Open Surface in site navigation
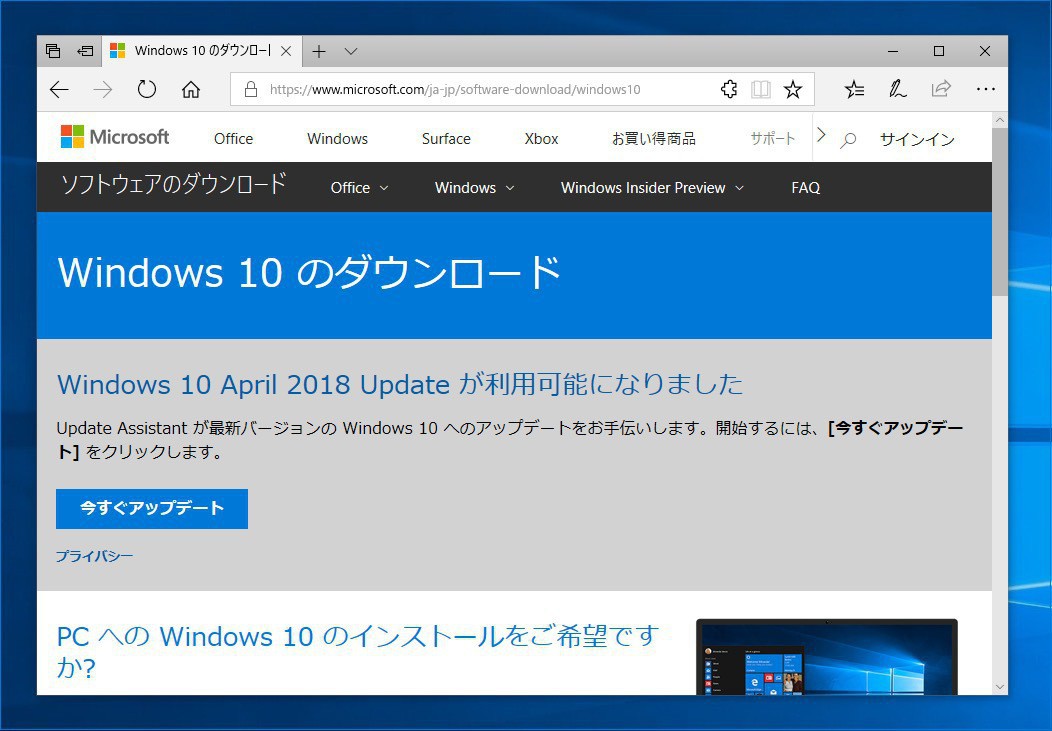The width and height of the screenshot is (1052, 731). pyautogui.click(x=446, y=139)
